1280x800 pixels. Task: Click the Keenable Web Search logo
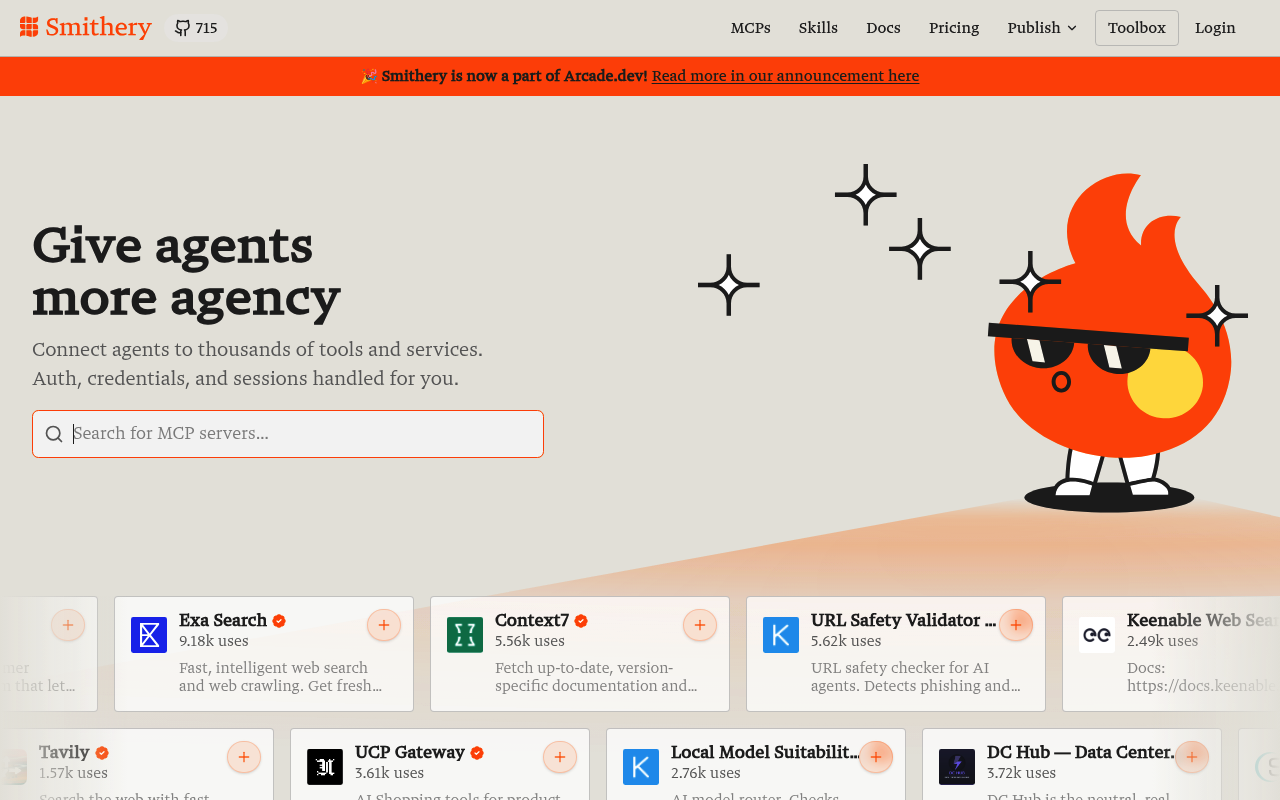coord(1097,635)
